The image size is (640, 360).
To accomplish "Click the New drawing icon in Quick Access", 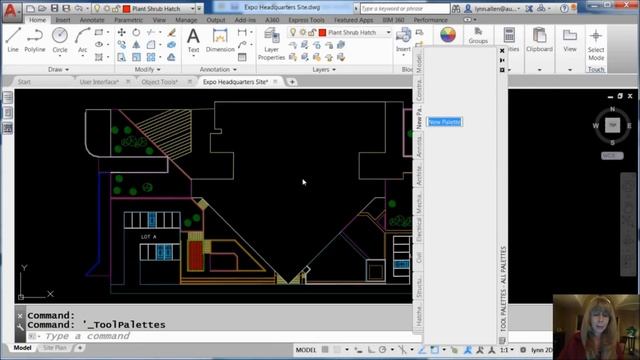I will tap(31, 8).
